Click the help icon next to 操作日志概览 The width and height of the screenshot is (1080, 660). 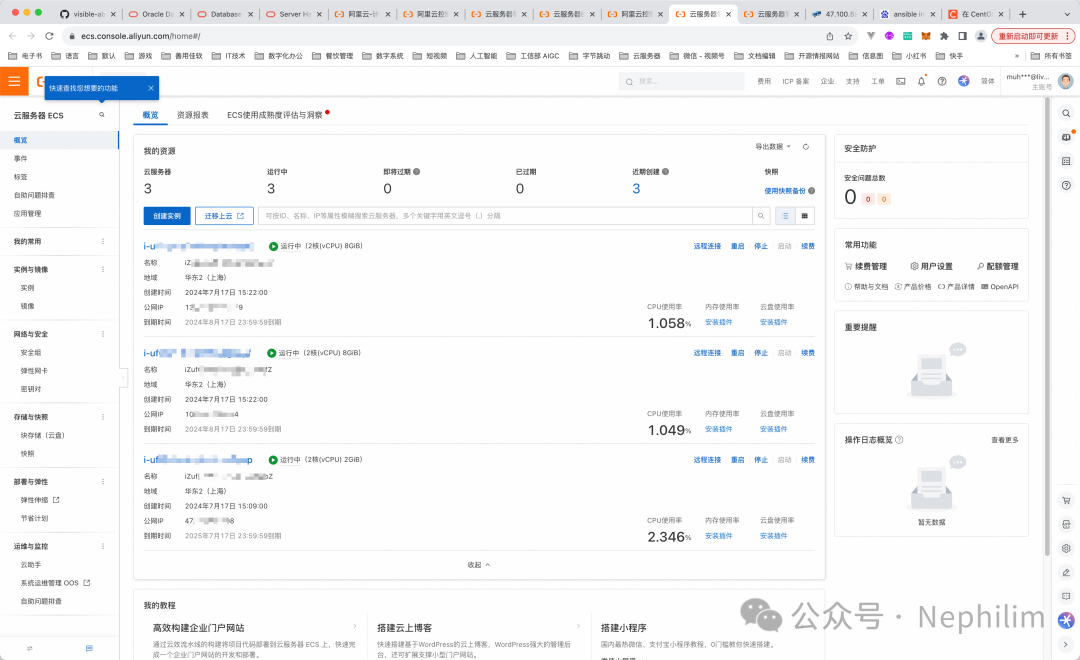point(899,440)
